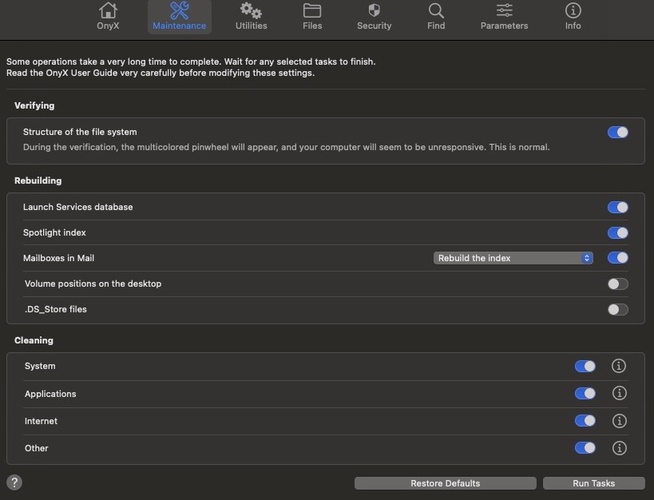Image resolution: width=654 pixels, height=500 pixels.
Task: Turn off Other cleaning toggle
Action: point(585,448)
